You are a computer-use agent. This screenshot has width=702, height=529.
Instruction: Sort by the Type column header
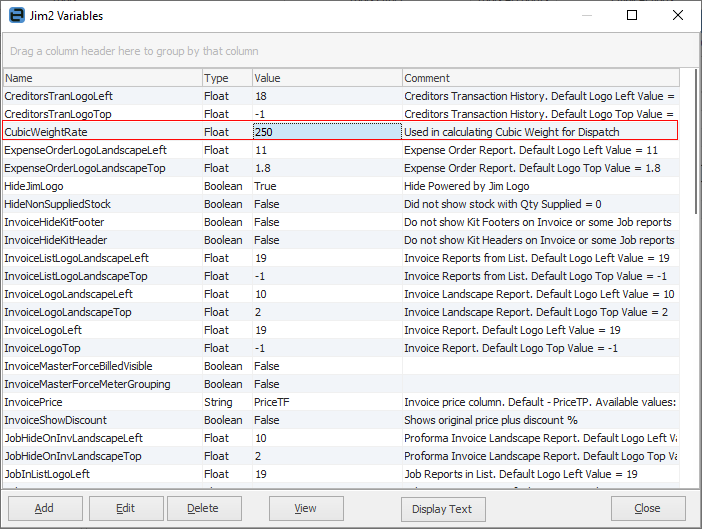(227, 78)
